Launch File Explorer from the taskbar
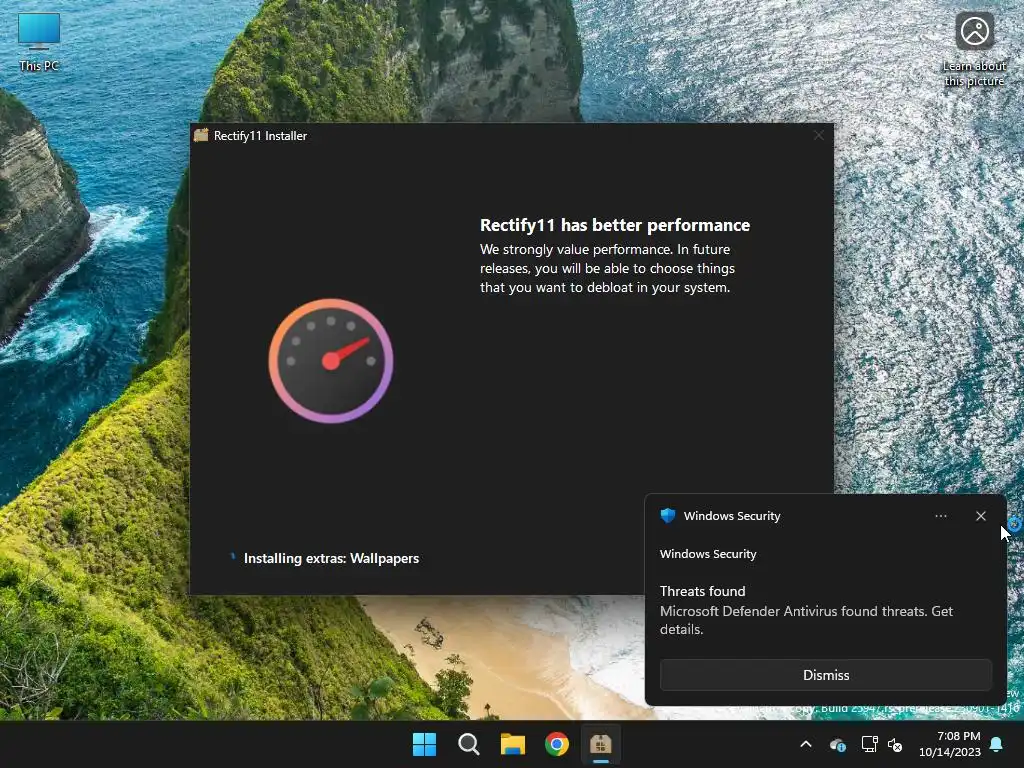The width and height of the screenshot is (1024, 768). coord(513,744)
